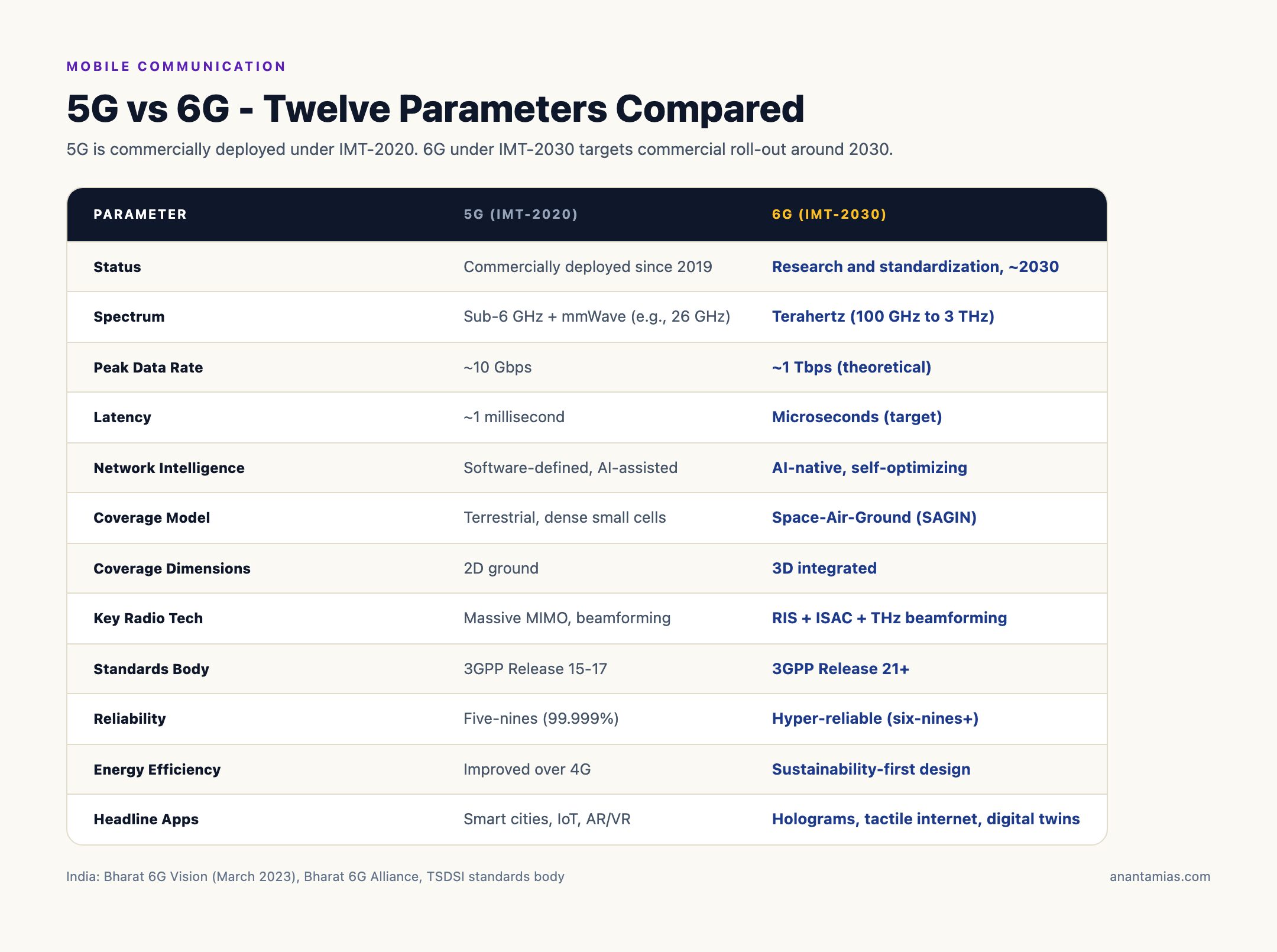Click 'Massive MIMO, beamforming' cell
1277x952 pixels.
(x=567, y=618)
